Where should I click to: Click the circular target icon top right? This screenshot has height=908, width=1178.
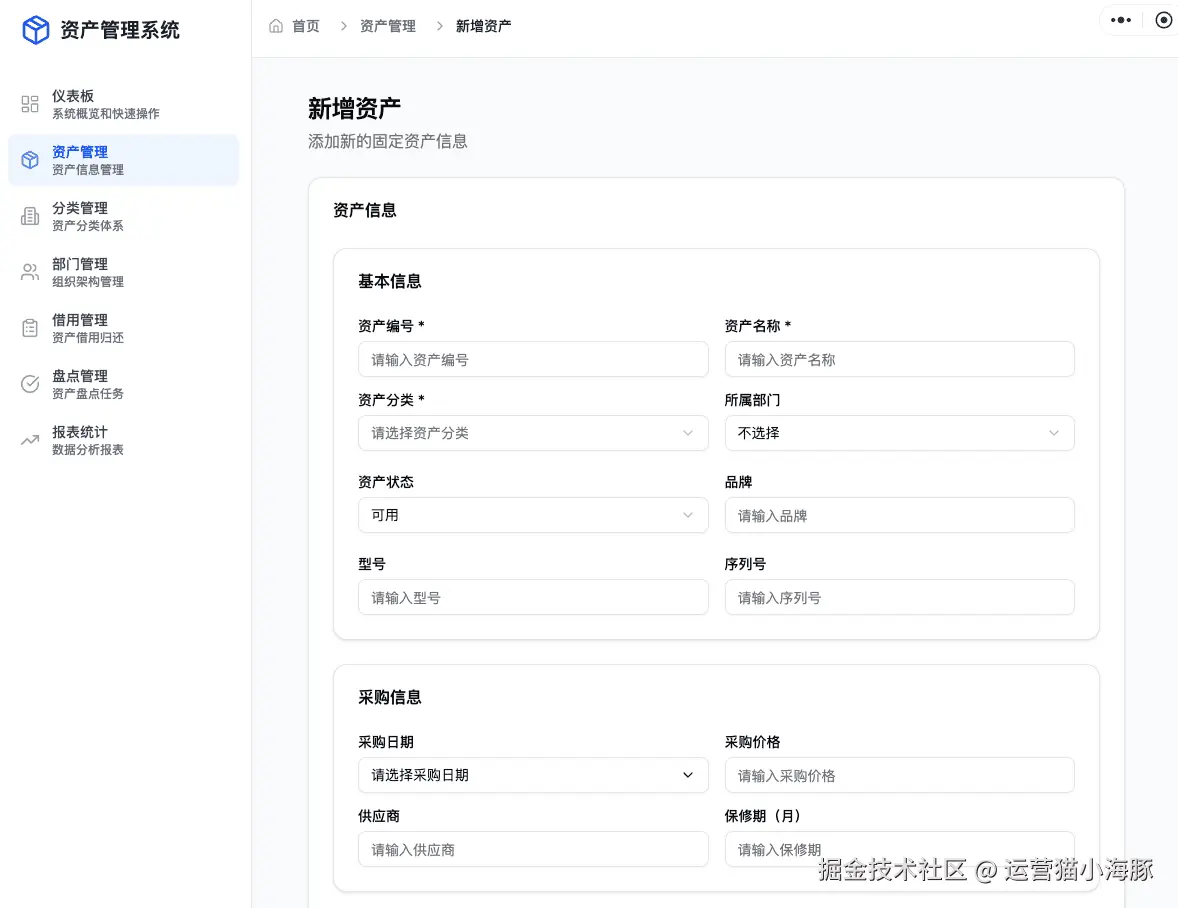(1163, 20)
